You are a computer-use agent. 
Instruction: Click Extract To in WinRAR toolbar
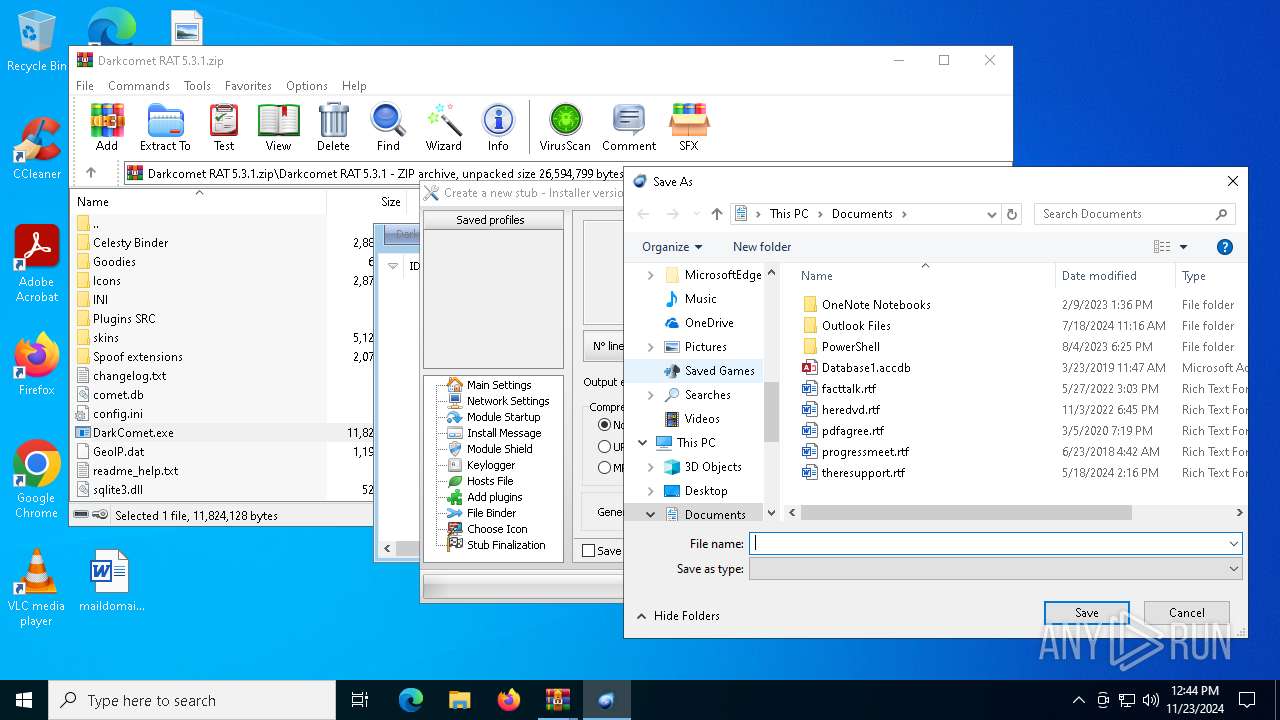(x=165, y=127)
